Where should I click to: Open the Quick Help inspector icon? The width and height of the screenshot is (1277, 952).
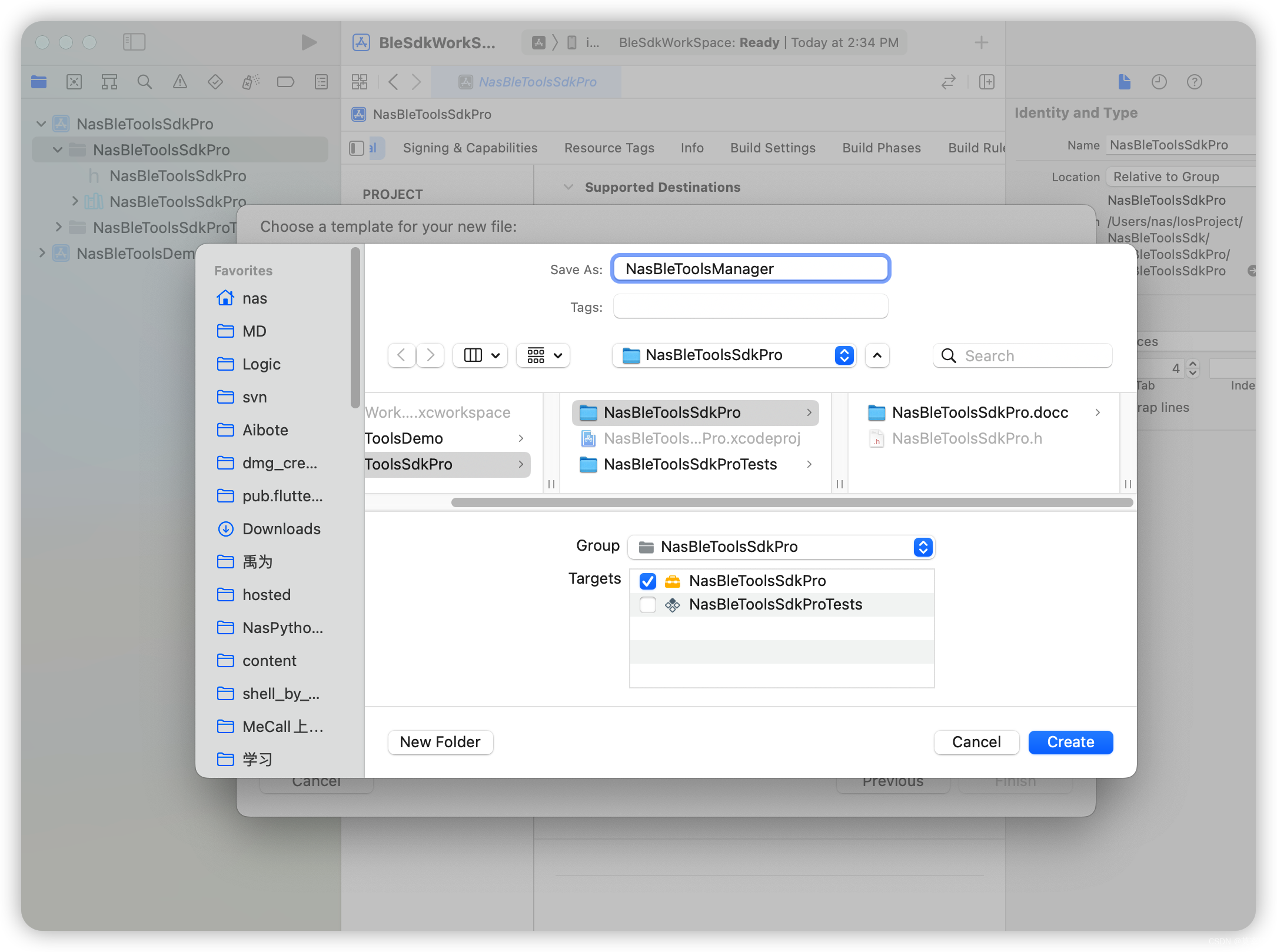[x=1194, y=82]
